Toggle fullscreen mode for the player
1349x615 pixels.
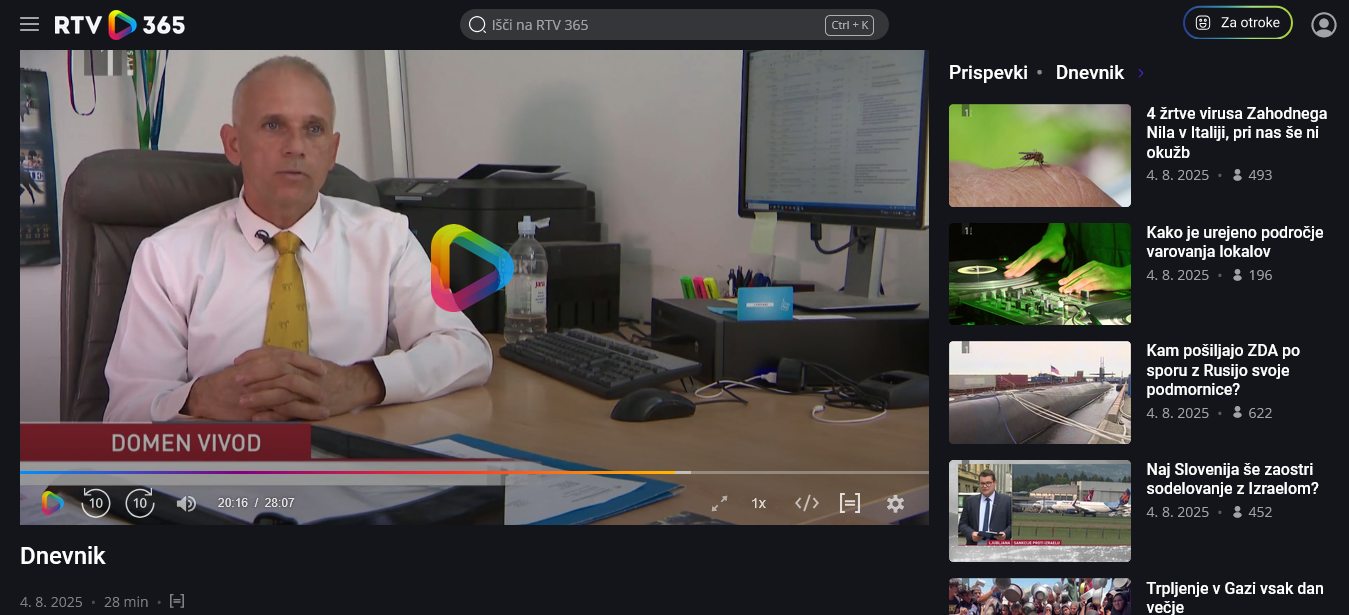pos(719,503)
